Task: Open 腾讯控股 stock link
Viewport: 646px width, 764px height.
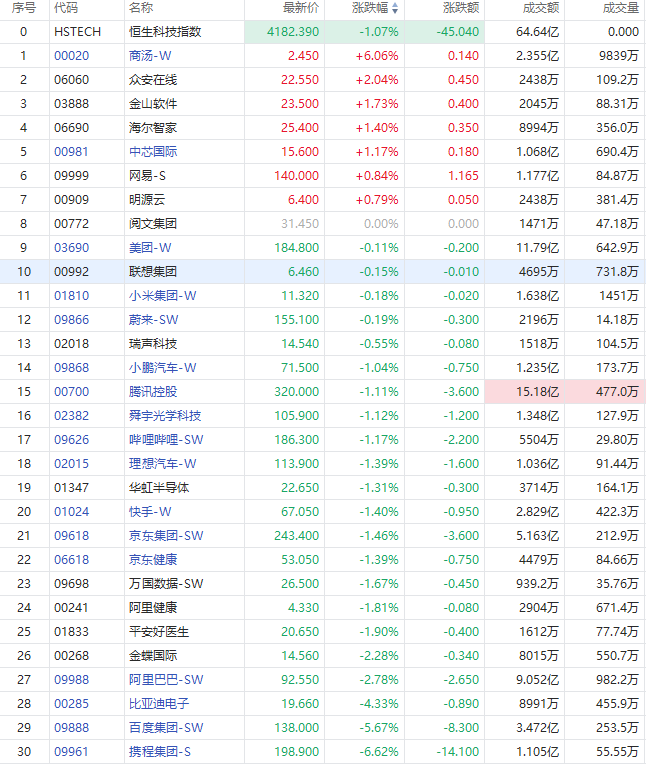Action: click(153, 392)
